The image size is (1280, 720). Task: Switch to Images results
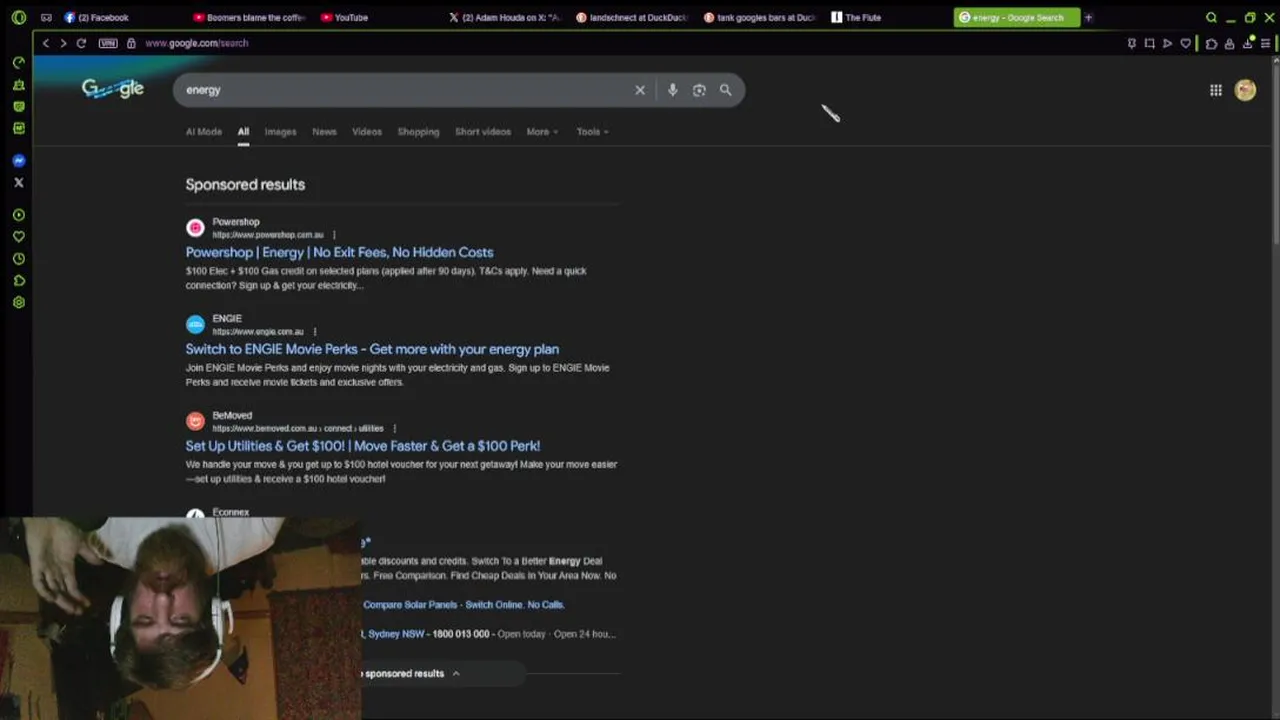coord(280,132)
